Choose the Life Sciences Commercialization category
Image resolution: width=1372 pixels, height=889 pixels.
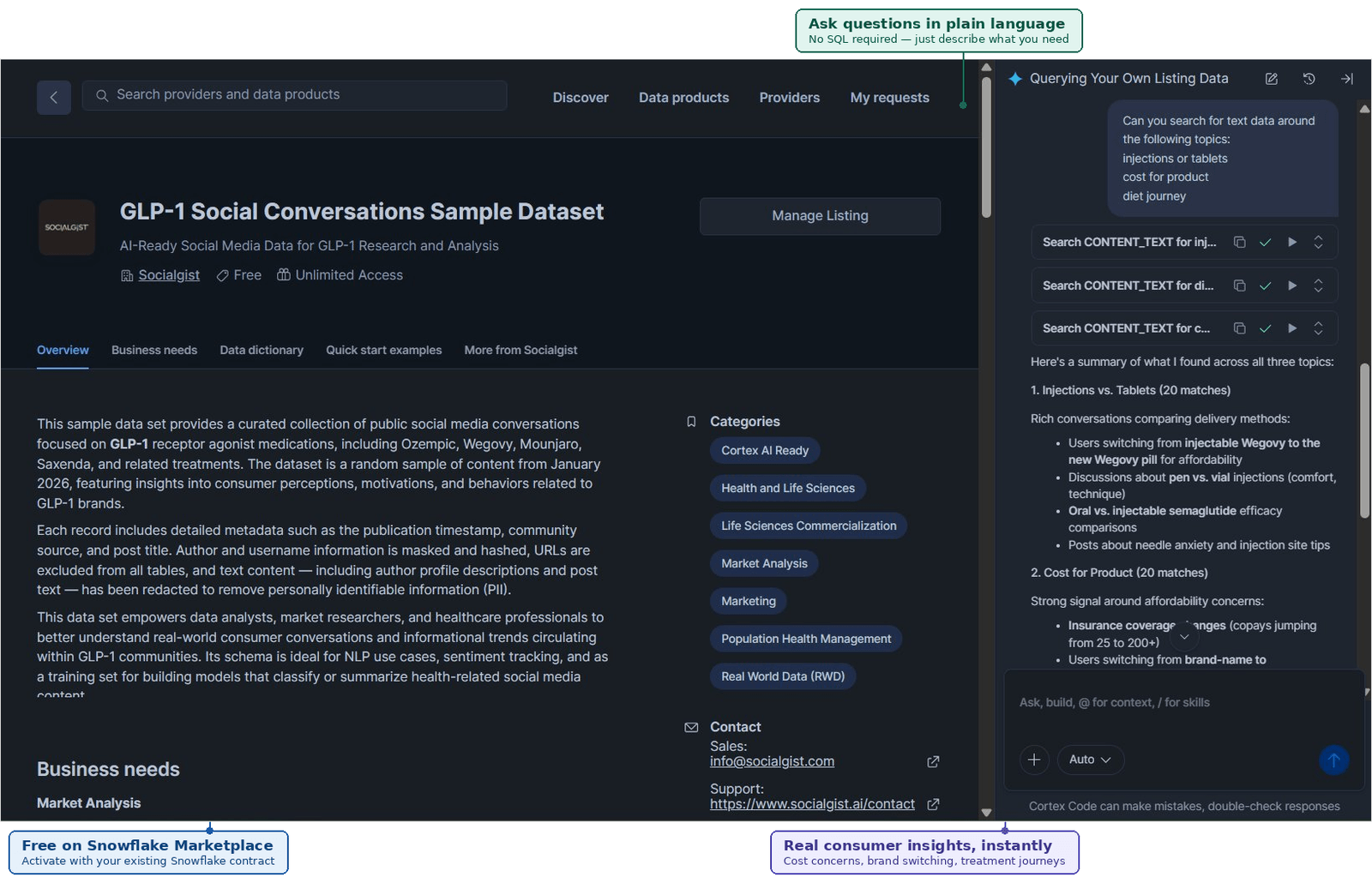809,526
